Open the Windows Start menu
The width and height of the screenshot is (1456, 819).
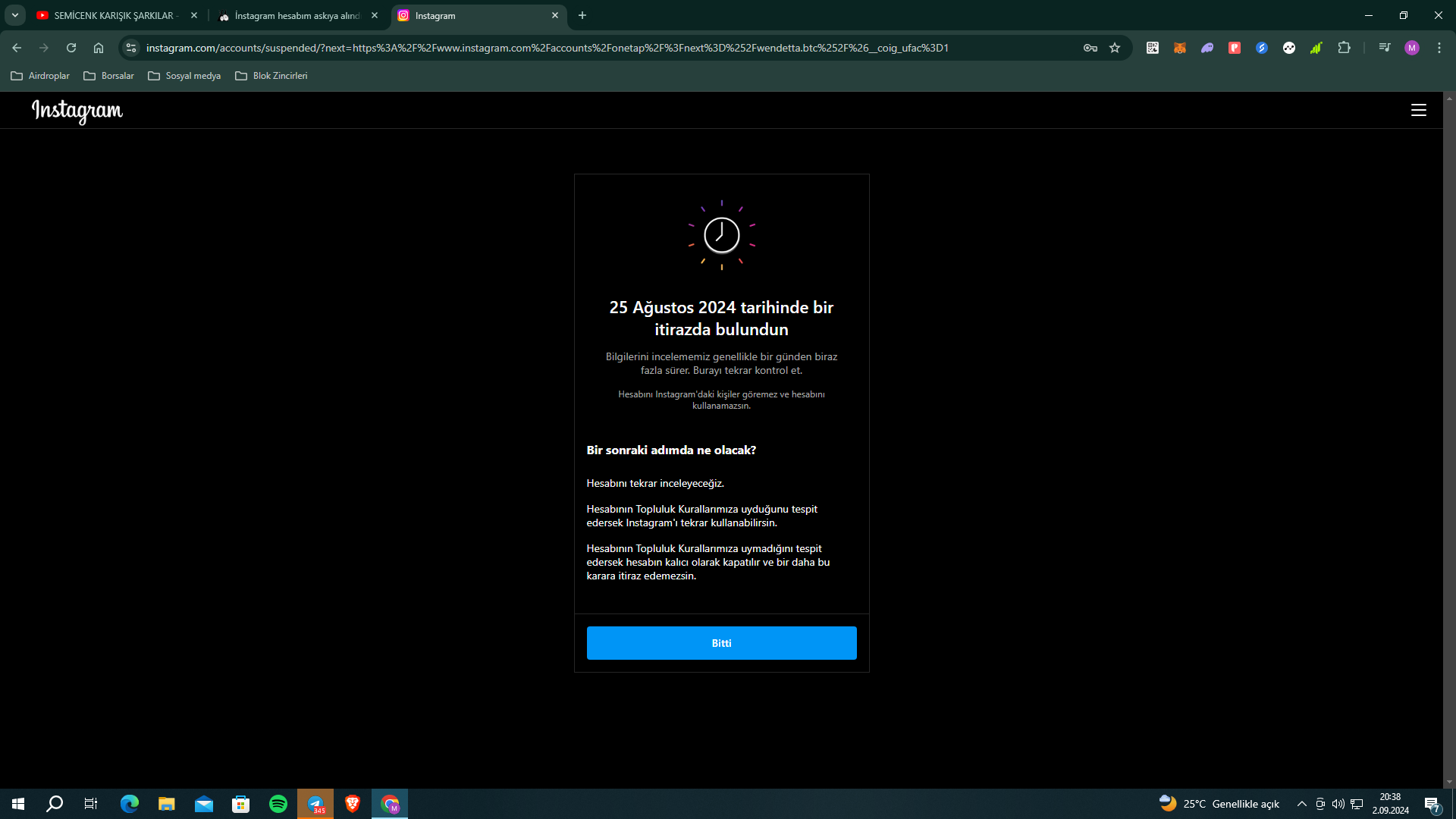coord(18,804)
